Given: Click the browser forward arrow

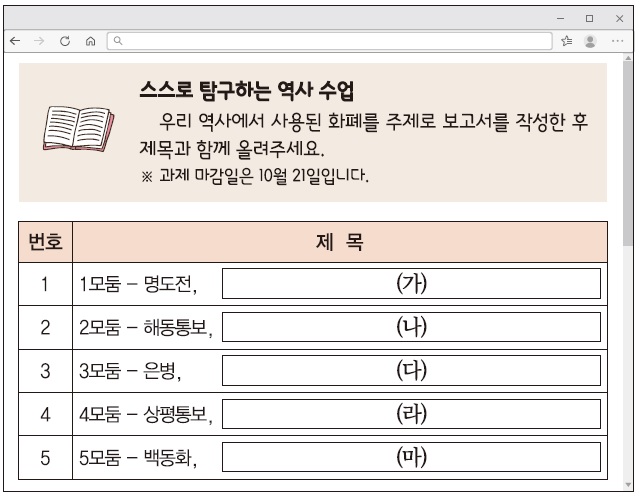Looking at the screenshot, I should coord(39,41).
